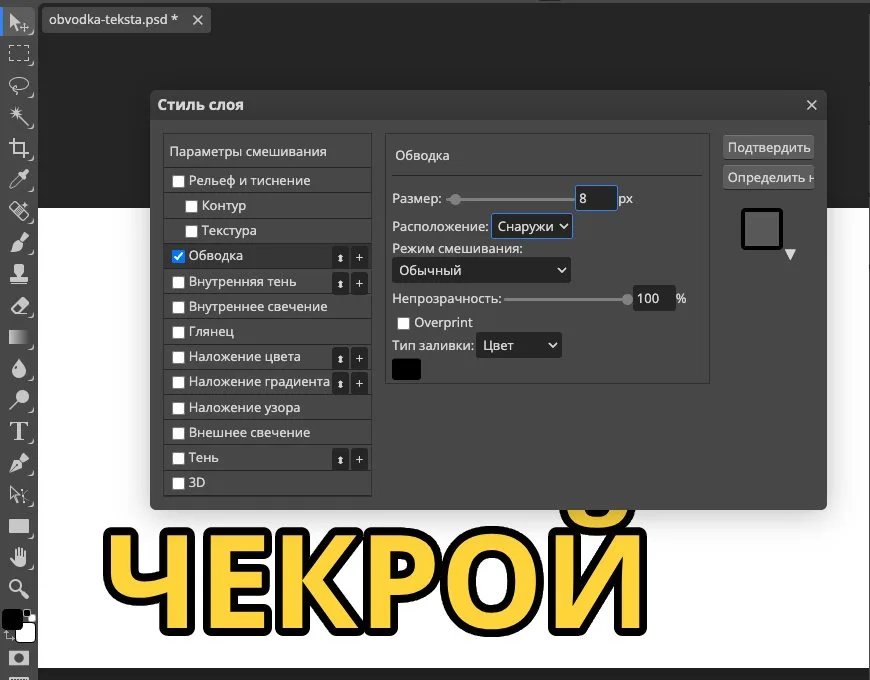Image resolution: width=870 pixels, height=680 pixels.
Task: Enable the 3D checkbox
Action: point(178,483)
